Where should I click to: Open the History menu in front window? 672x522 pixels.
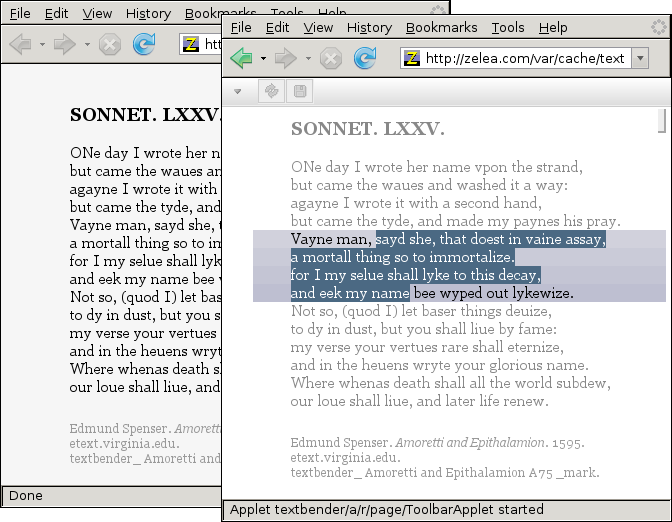click(x=369, y=27)
